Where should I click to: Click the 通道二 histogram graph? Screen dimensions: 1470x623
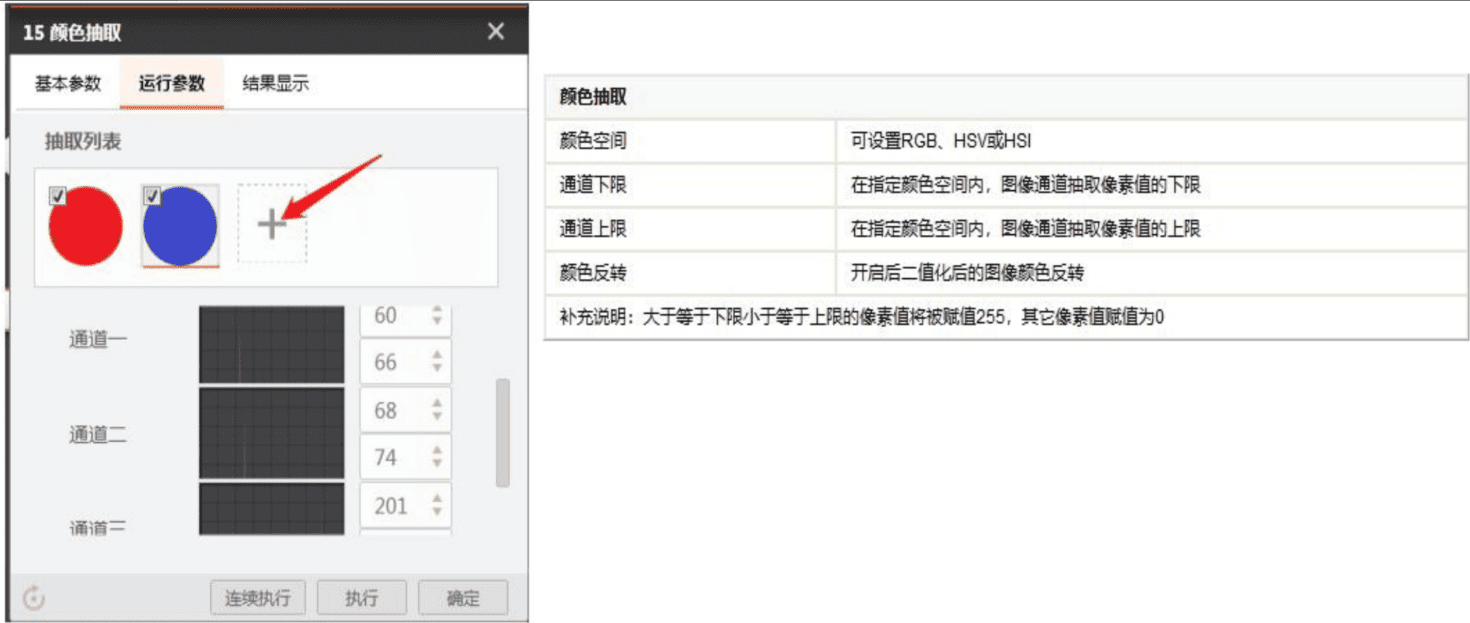point(271,433)
